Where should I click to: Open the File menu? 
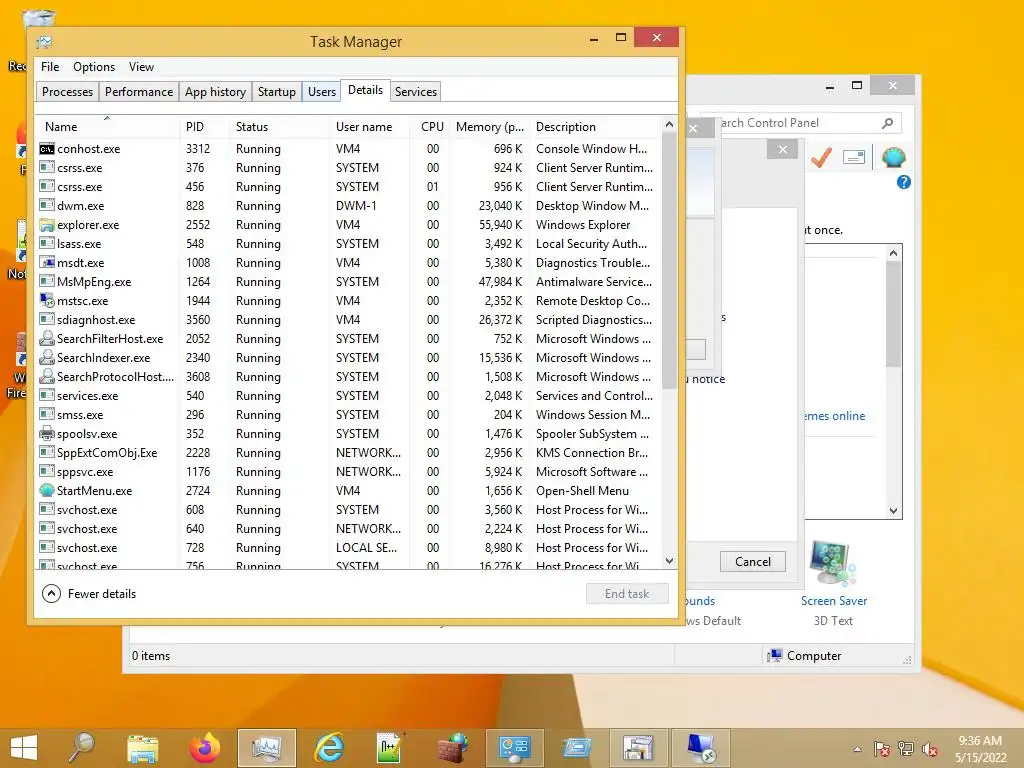(50, 67)
